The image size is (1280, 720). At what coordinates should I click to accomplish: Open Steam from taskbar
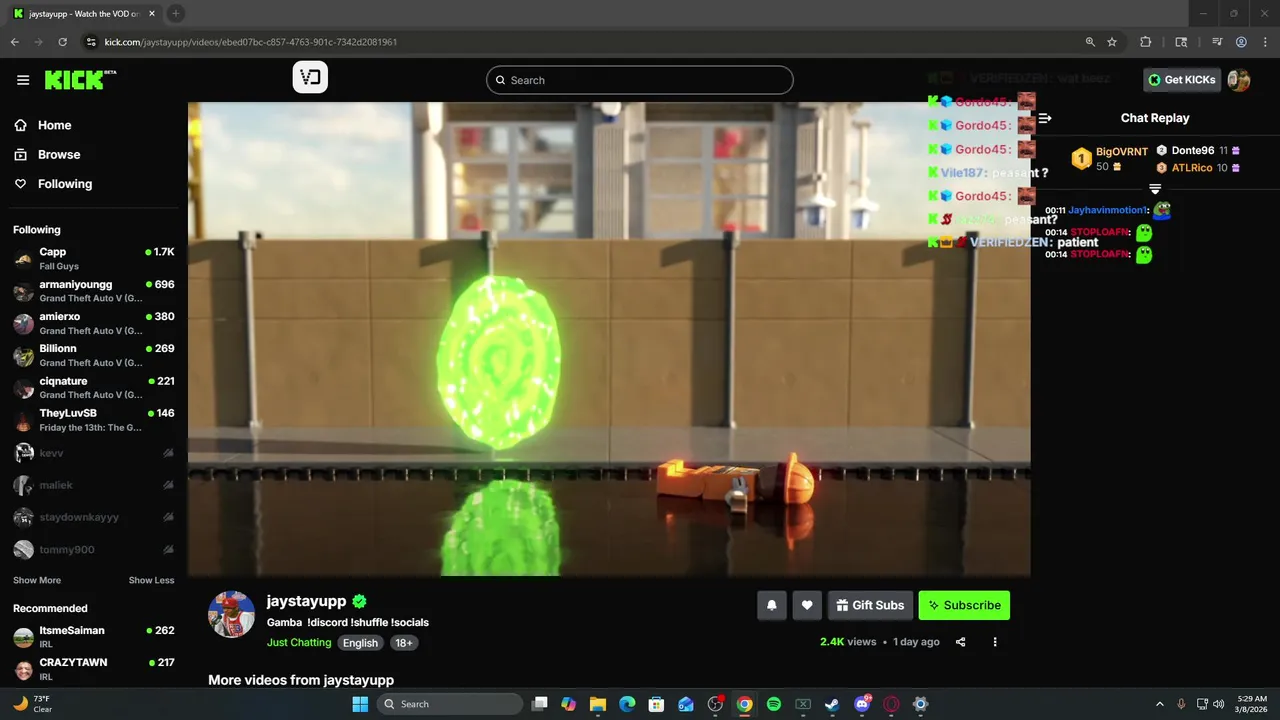tap(832, 704)
